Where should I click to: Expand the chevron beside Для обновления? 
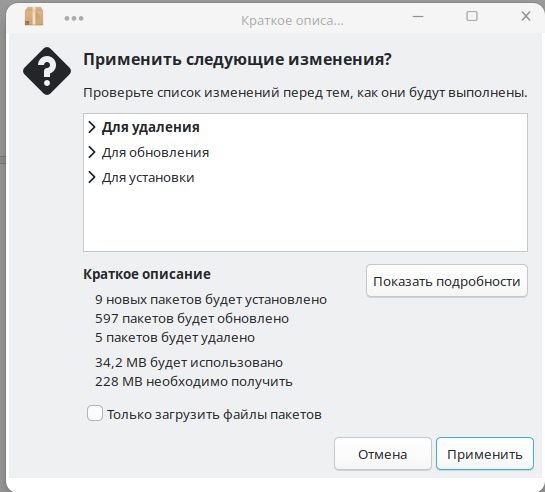(92, 152)
